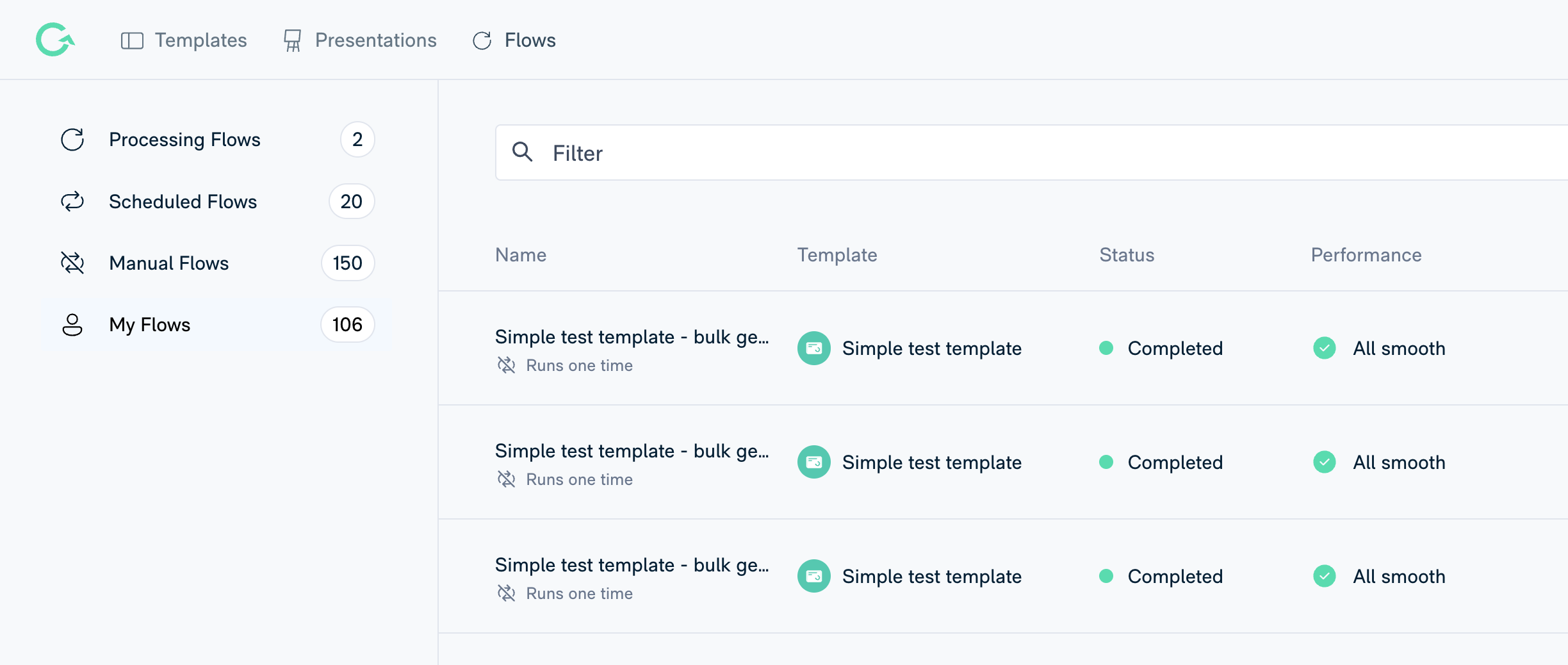The image size is (1568, 665).
Task: Click first row's All smooth text
Action: (1400, 349)
